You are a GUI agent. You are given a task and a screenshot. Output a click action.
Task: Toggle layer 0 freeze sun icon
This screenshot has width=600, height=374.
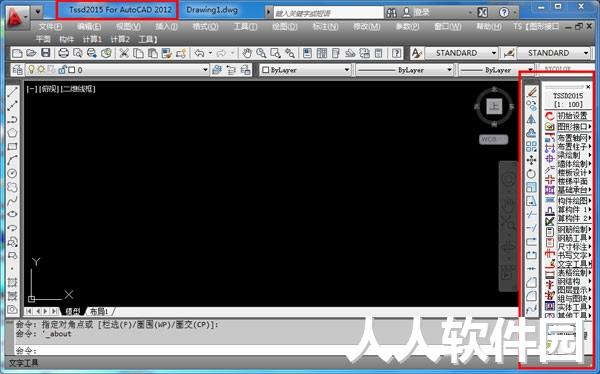[x=41, y=70]
